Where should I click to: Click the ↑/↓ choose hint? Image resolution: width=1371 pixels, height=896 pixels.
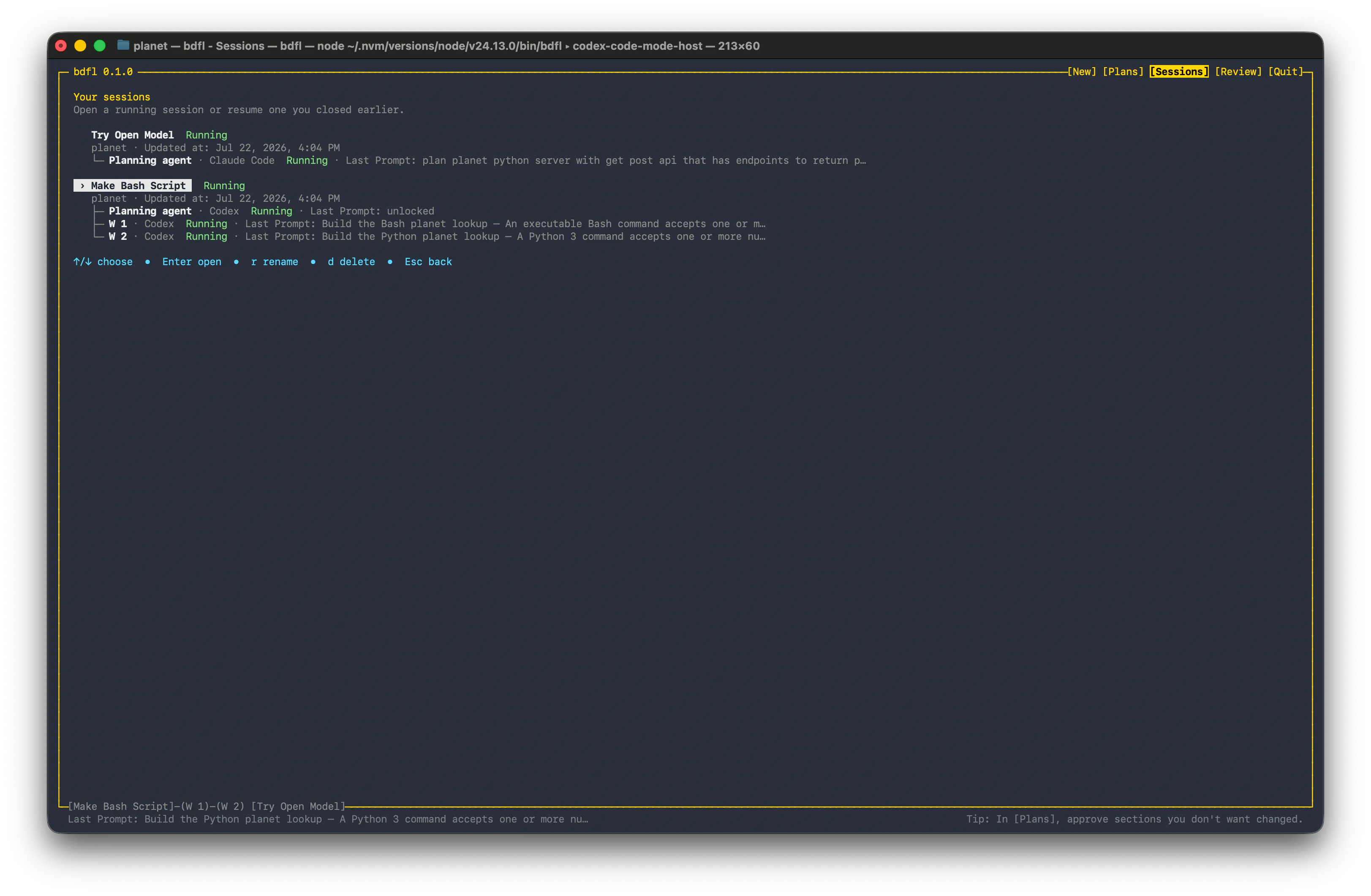pos(103,261)
